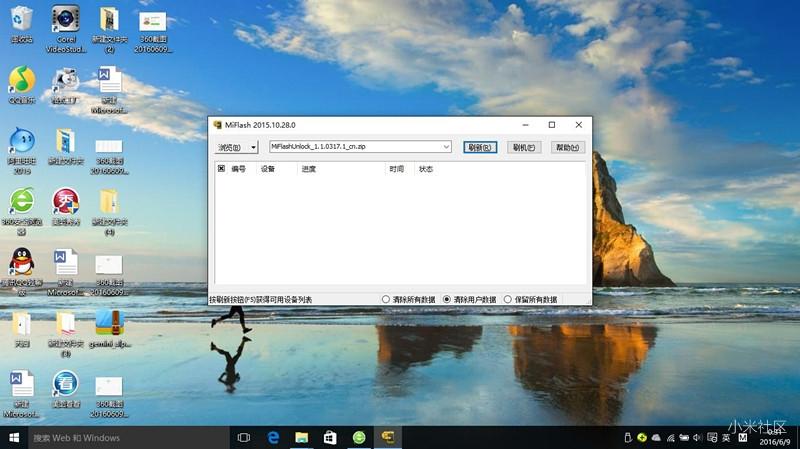
Task: Open the Windows Store taskbar icon
Action: tap(329, 438)
